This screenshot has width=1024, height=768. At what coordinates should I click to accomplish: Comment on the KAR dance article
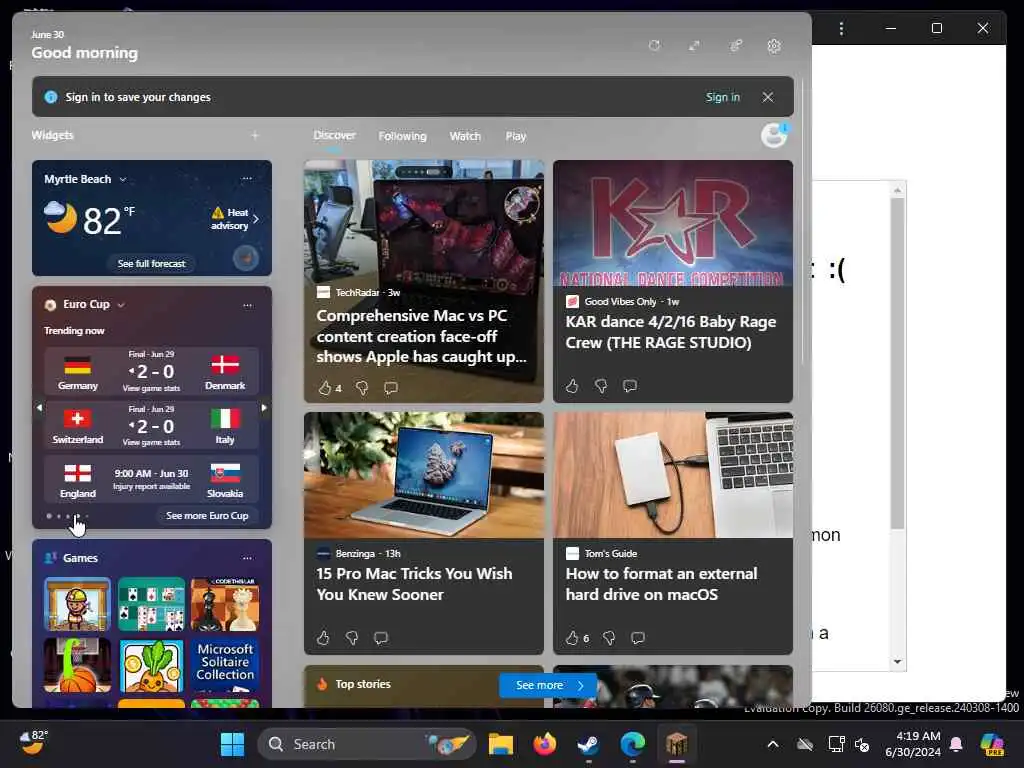(630, 386)
